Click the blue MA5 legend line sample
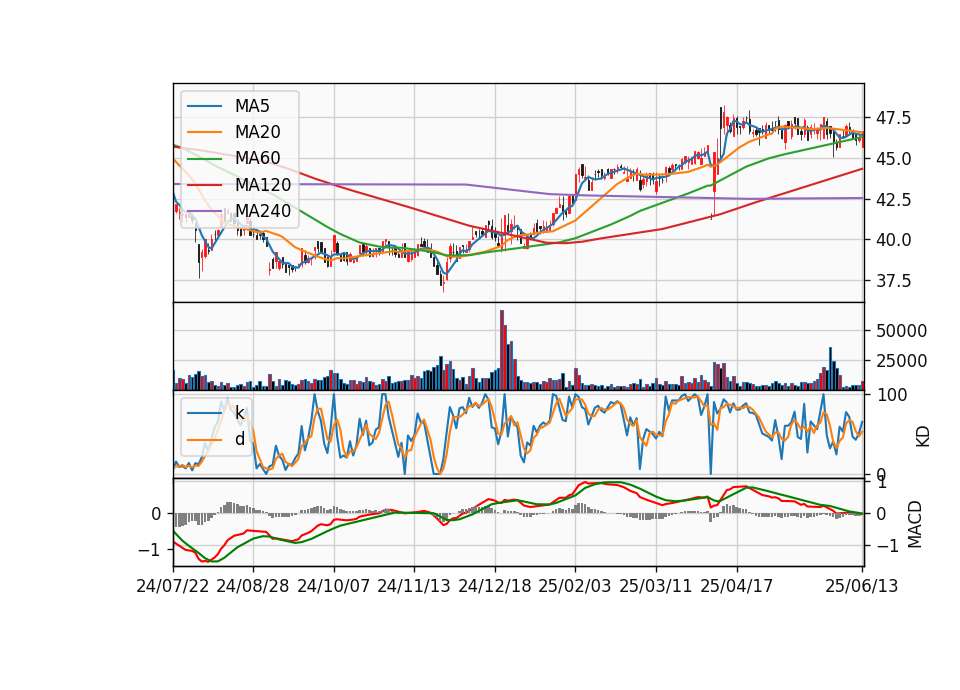Viewport: 960px width, 690px height. tap(204, 106)
